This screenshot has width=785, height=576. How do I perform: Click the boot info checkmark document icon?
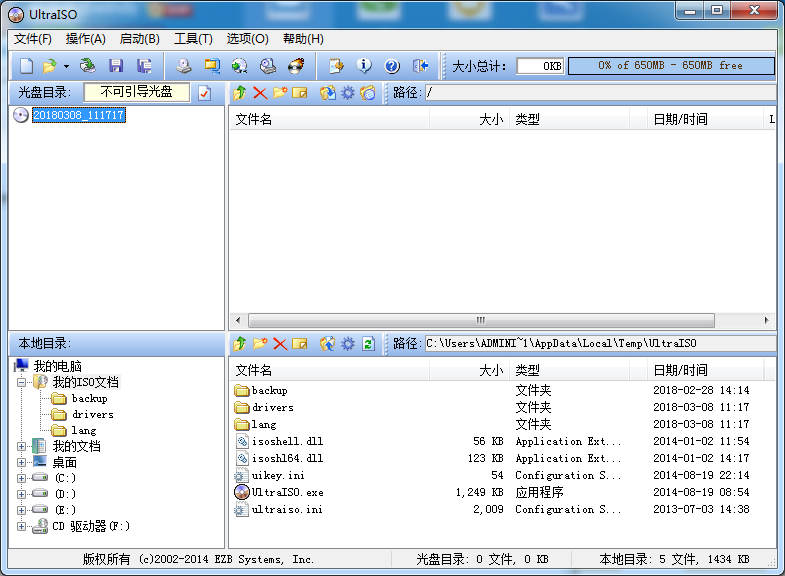205,93
